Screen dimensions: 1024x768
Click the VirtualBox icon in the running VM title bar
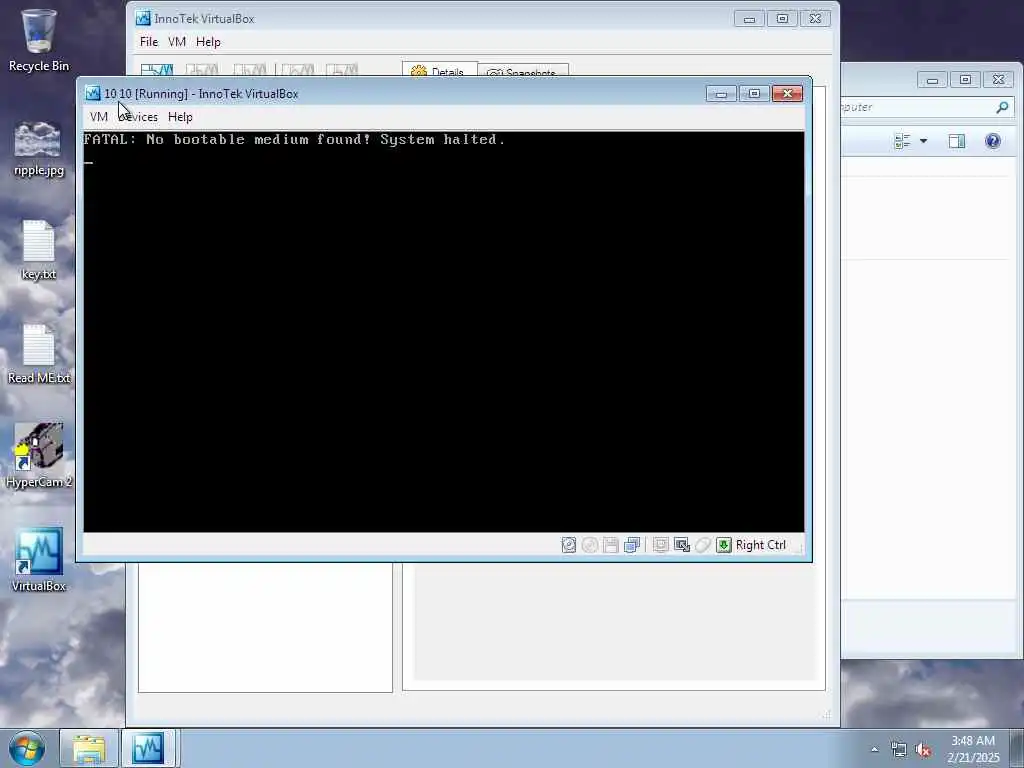click(x=93, y=93)
